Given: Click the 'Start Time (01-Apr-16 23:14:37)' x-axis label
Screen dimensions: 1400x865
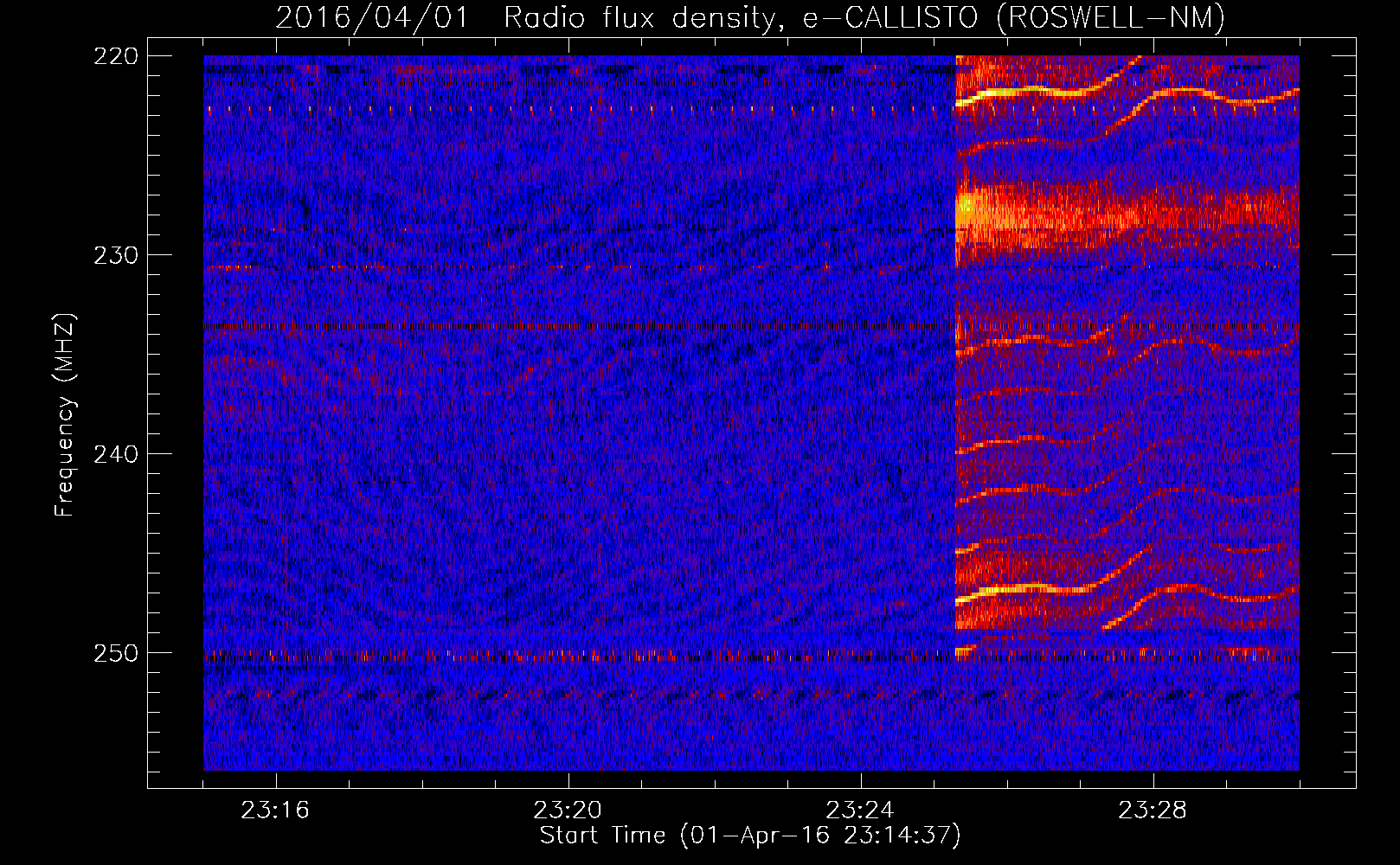Looking at the screenshot, I should 750,836.
